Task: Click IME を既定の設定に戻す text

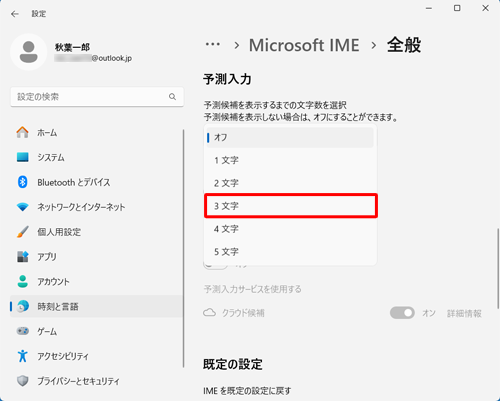Action: pos(247,390)
